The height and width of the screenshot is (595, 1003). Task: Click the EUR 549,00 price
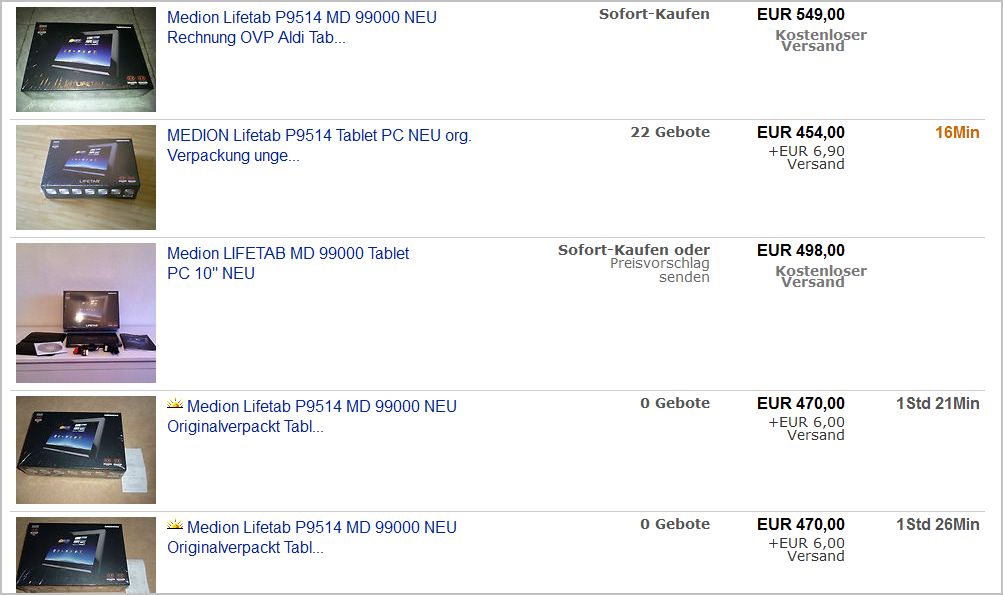point(800,14)
